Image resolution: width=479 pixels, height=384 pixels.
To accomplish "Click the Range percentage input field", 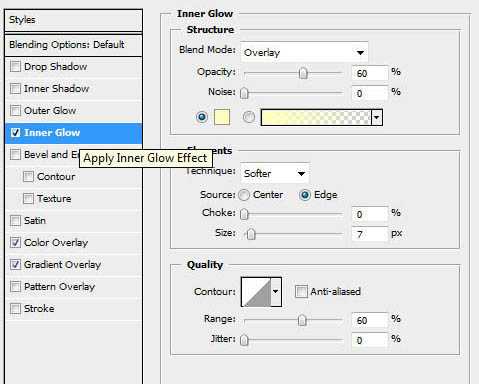I will click(x=370, y=320).
